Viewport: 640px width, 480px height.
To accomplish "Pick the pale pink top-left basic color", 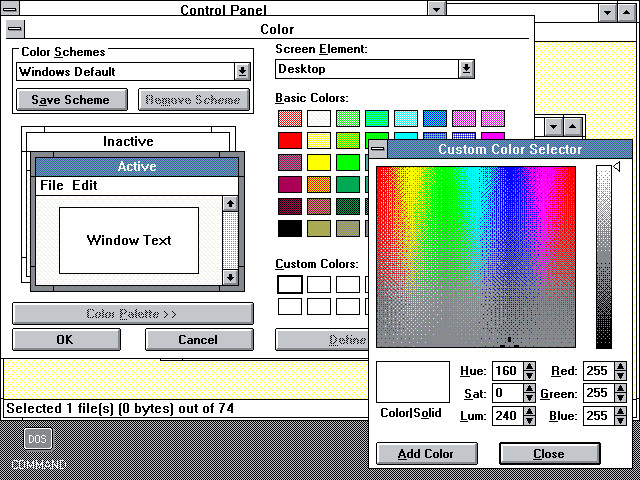I will [x=290, y=118].
